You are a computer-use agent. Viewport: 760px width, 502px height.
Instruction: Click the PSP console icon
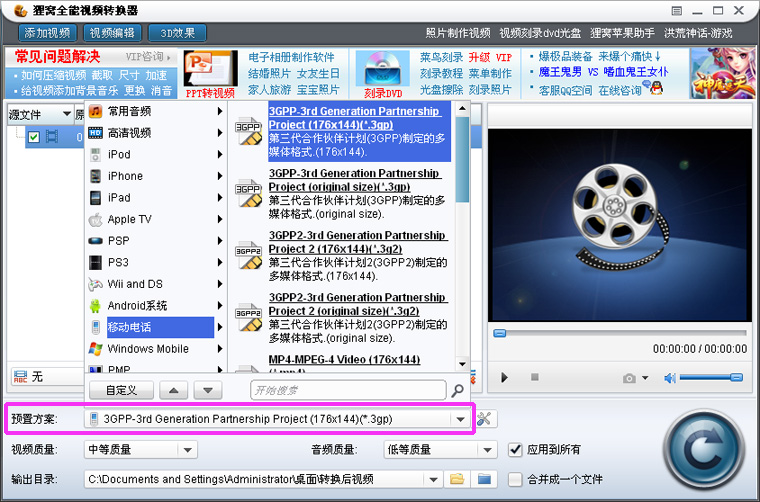click(x=95, y=241)
